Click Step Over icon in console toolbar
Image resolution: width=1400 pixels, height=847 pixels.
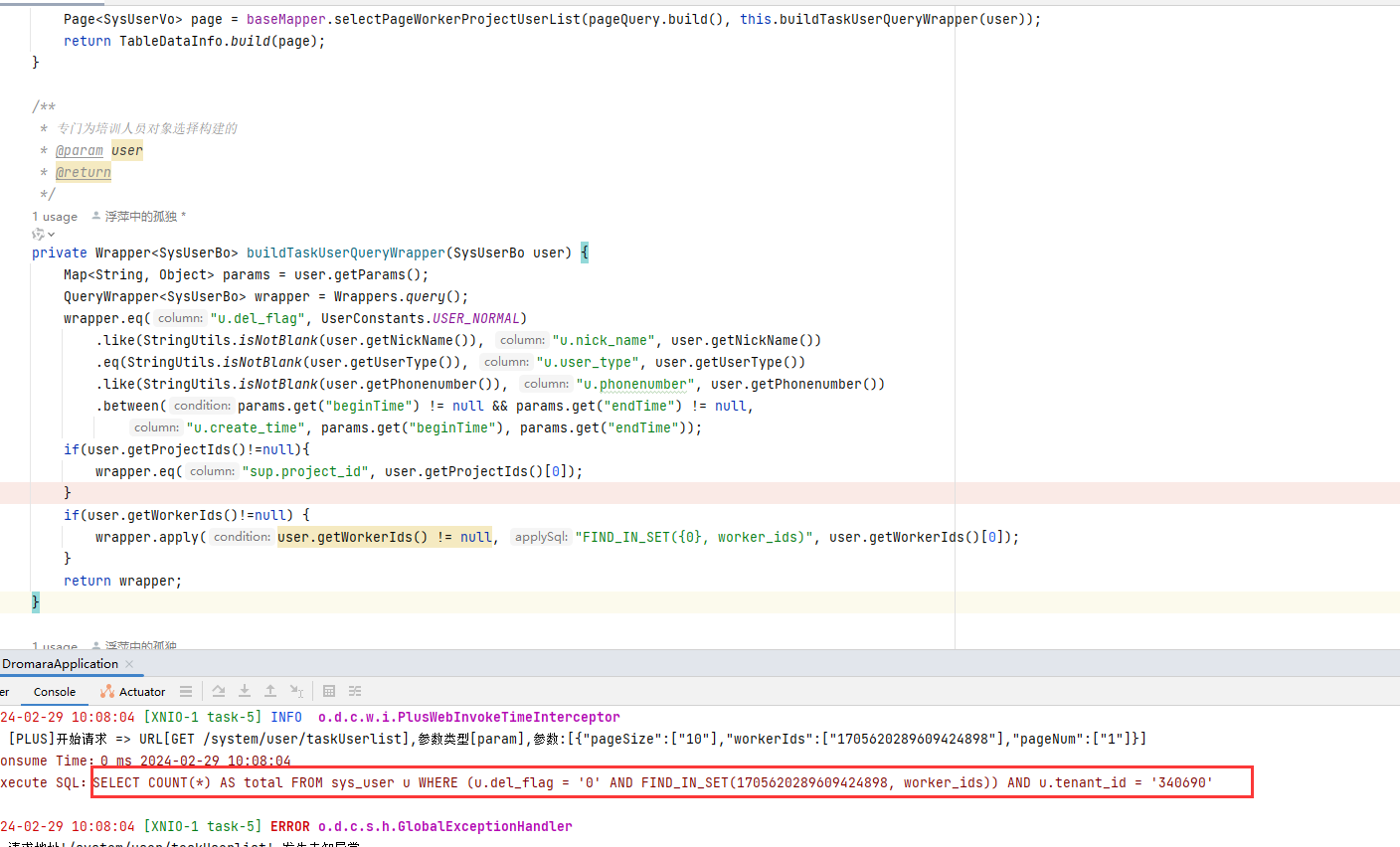point(219,691)
